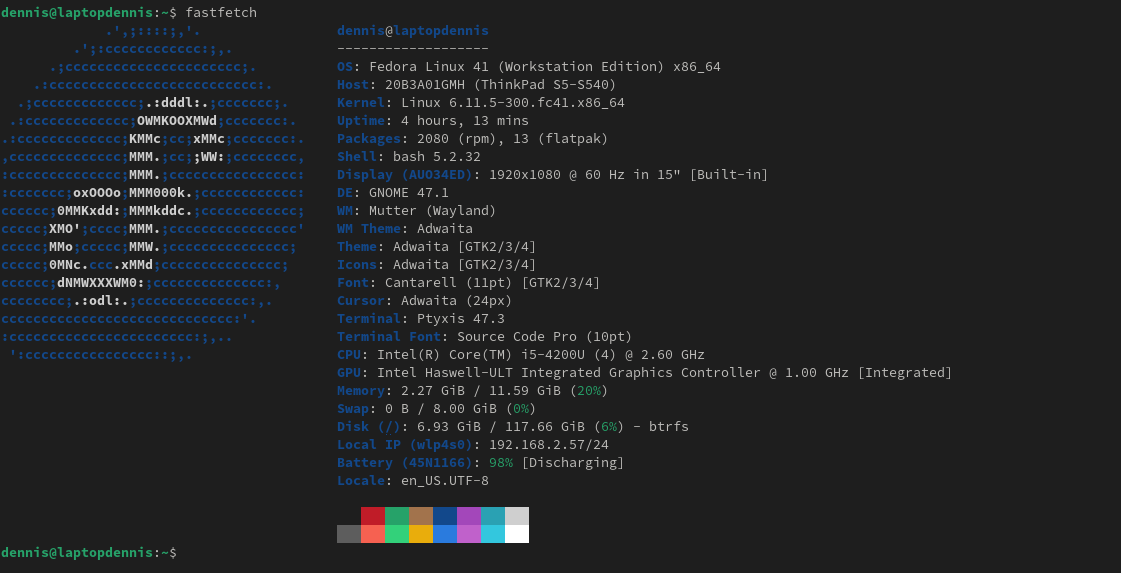Image resolution: width=1121 pixels, height=573 pixels.
Task: Pick the brown color block
Action: pos(421,516)
